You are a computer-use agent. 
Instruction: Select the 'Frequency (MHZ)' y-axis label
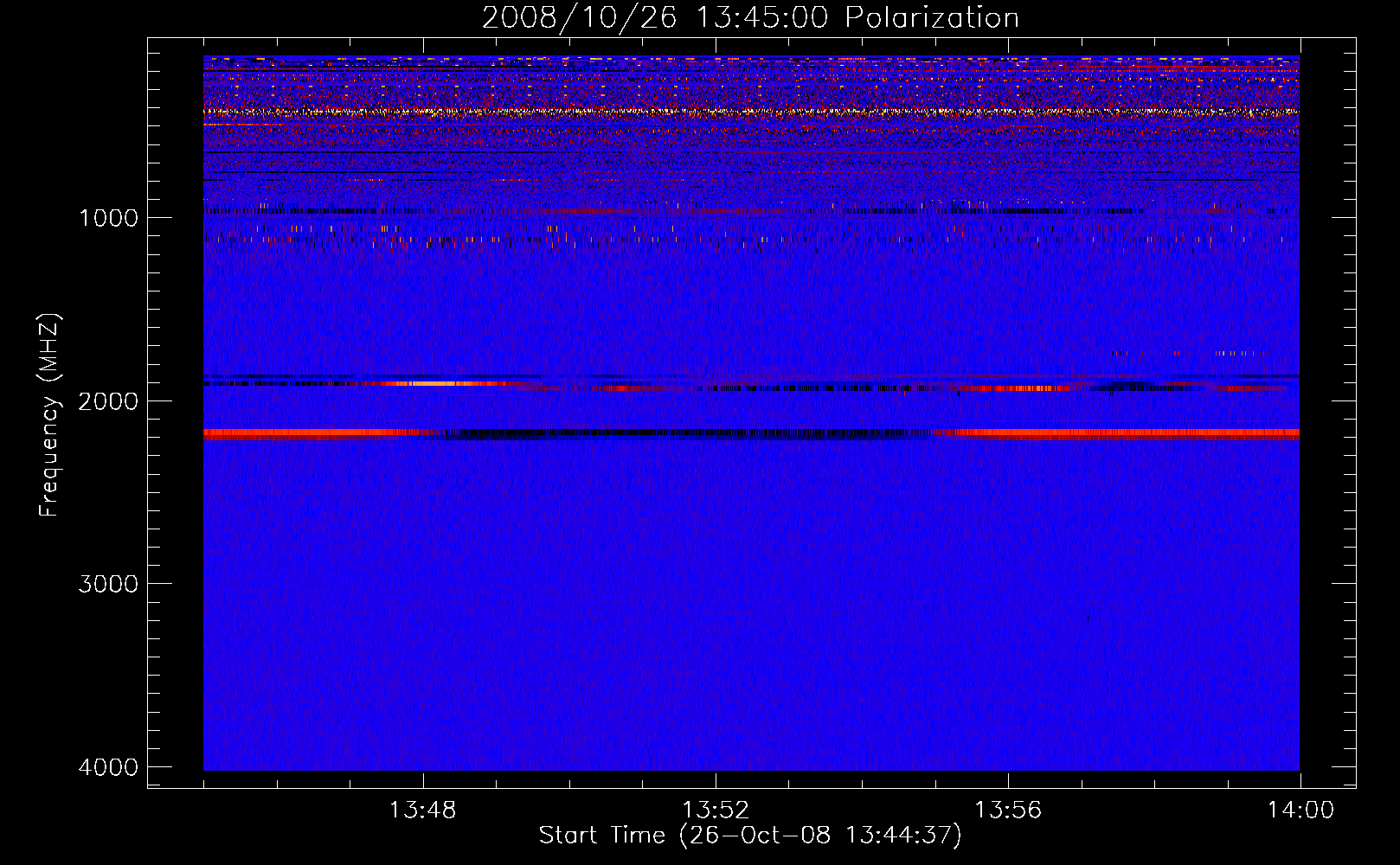(x=49, y=414)
